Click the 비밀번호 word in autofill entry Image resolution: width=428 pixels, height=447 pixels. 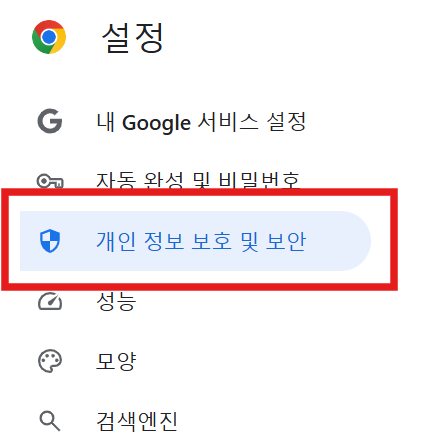pyautogui.click(x=259, y=180)
